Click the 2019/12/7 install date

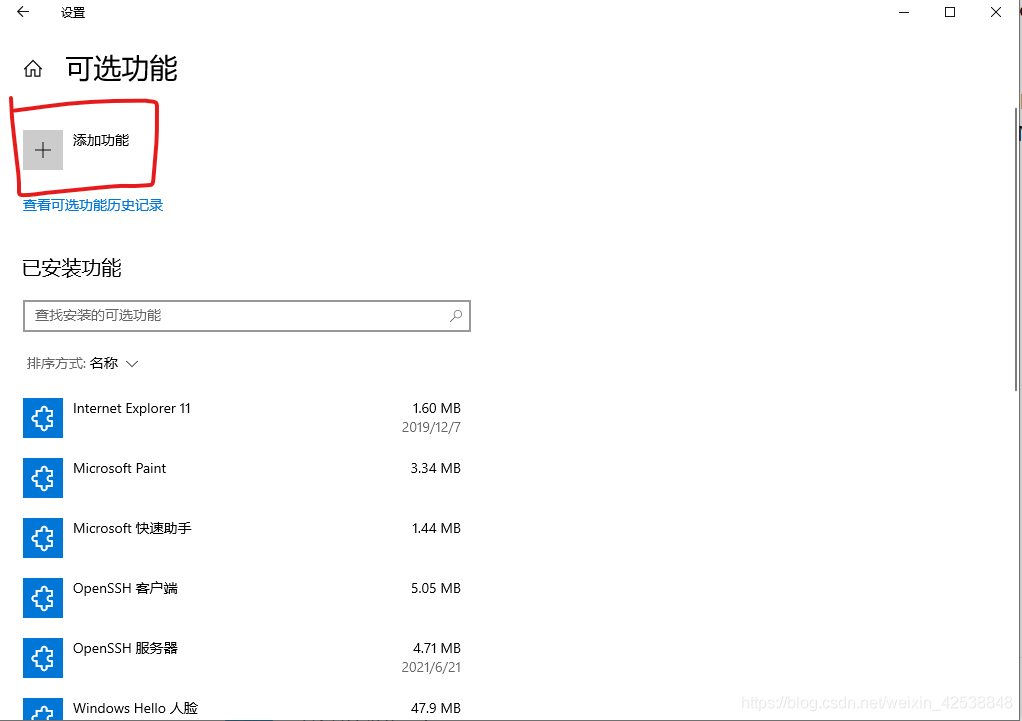(x=431, y=427)
